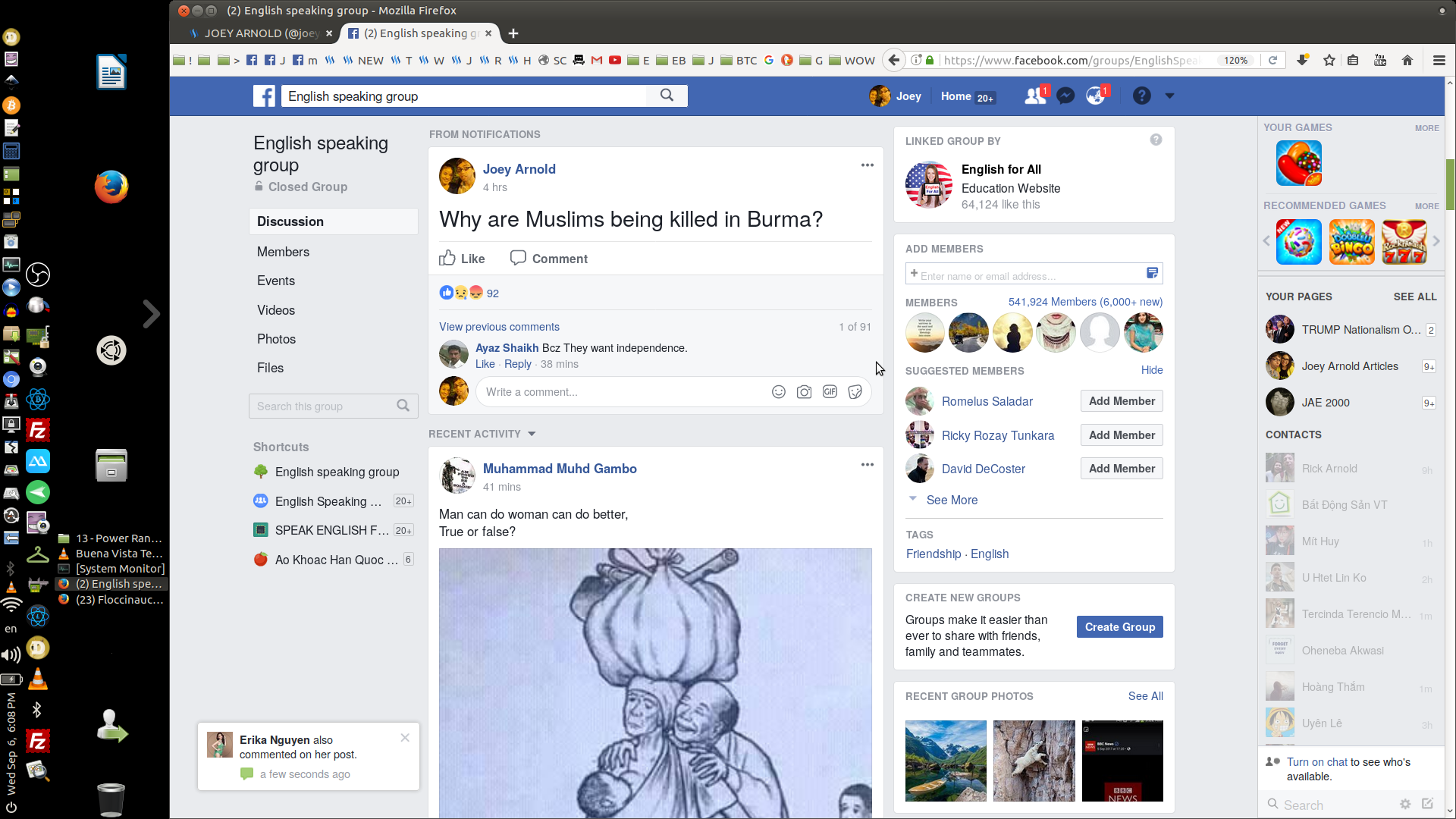1456x819 pixels.
Task: Open Double U Bingo game icon
Action: tap(1352, 242)
